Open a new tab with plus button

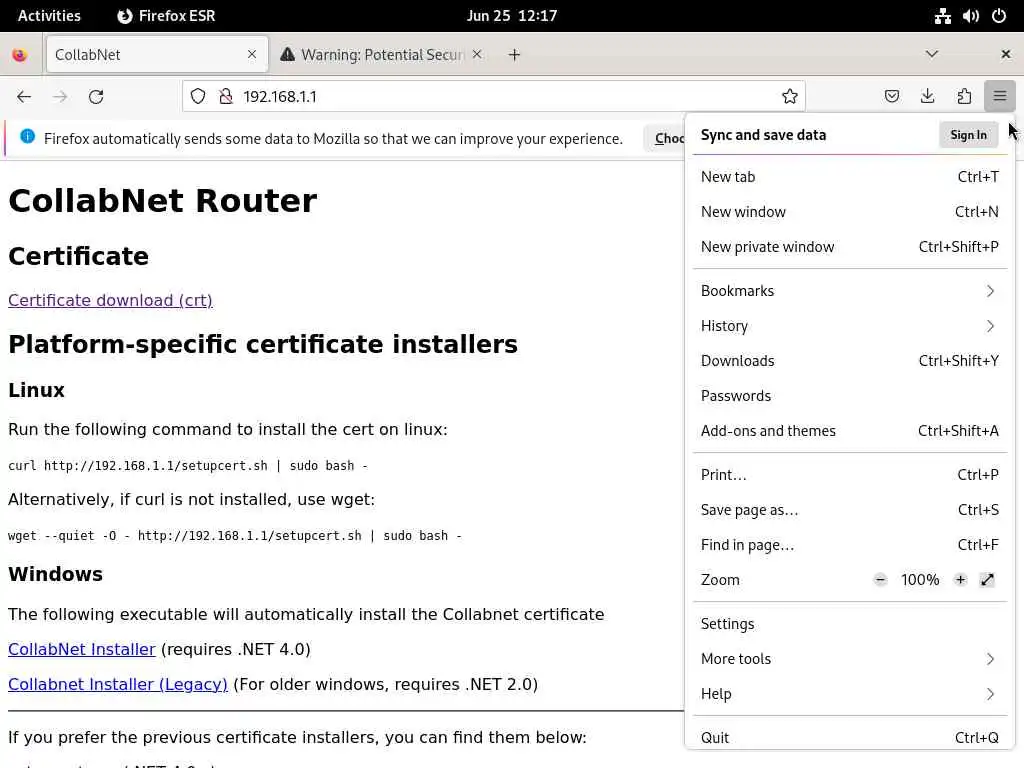(x=515, y=55)
